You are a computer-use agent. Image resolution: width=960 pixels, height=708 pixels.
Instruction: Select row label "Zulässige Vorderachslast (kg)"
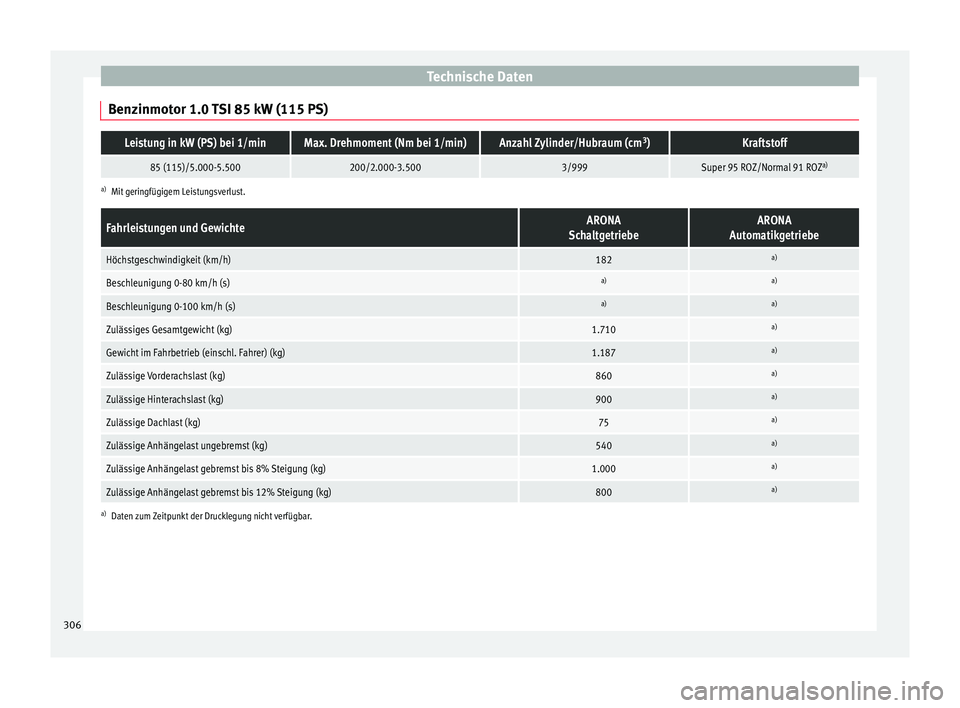165,376
